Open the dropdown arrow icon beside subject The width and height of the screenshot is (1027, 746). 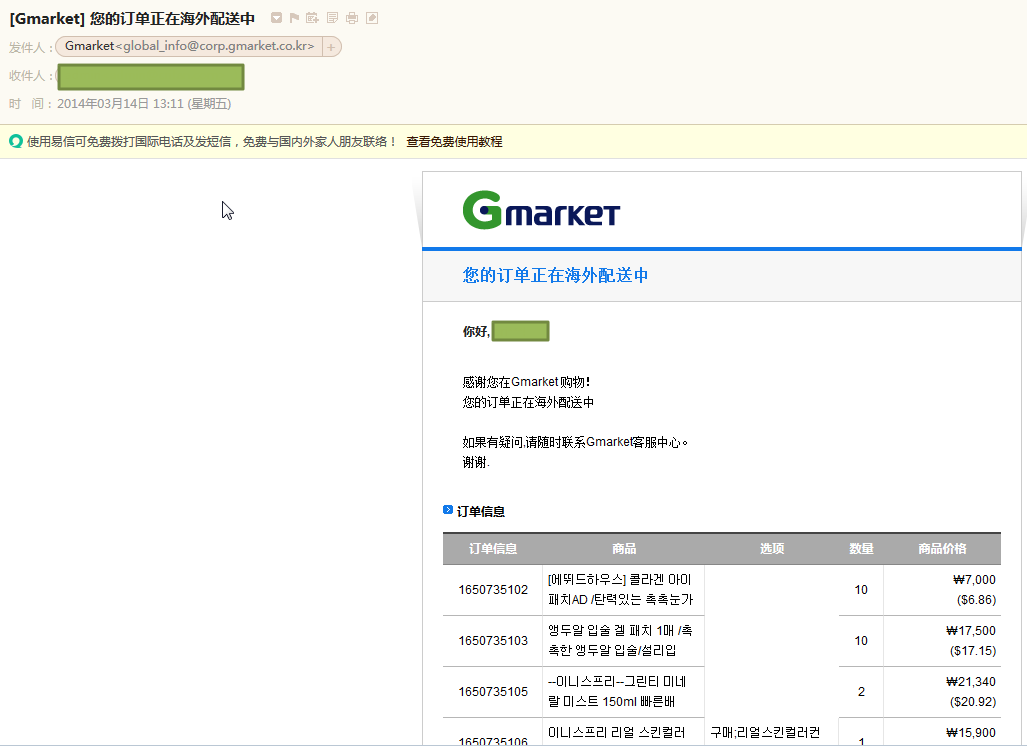coord(276,18)
